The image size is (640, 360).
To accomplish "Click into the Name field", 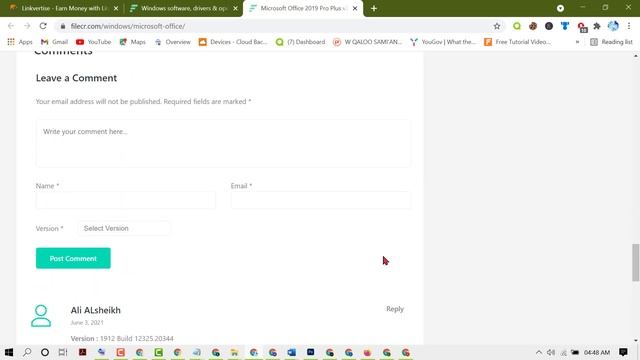I will [126, 200].
